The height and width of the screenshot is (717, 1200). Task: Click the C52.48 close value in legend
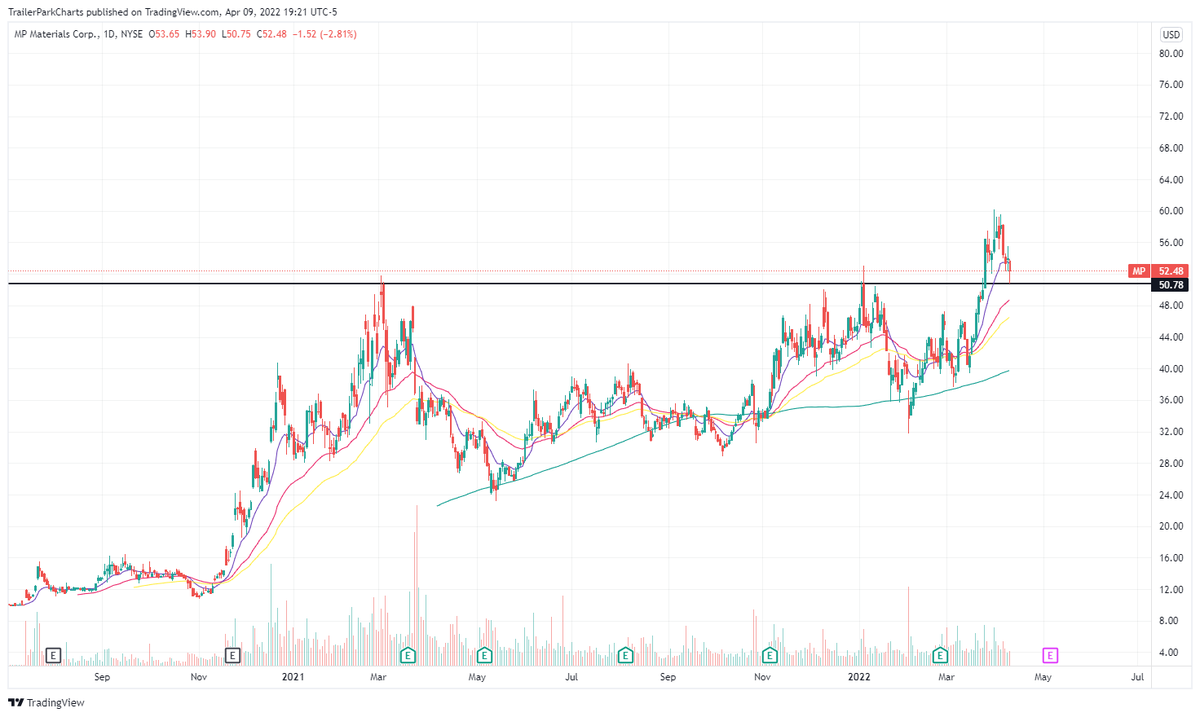click(x=272, y=34)
